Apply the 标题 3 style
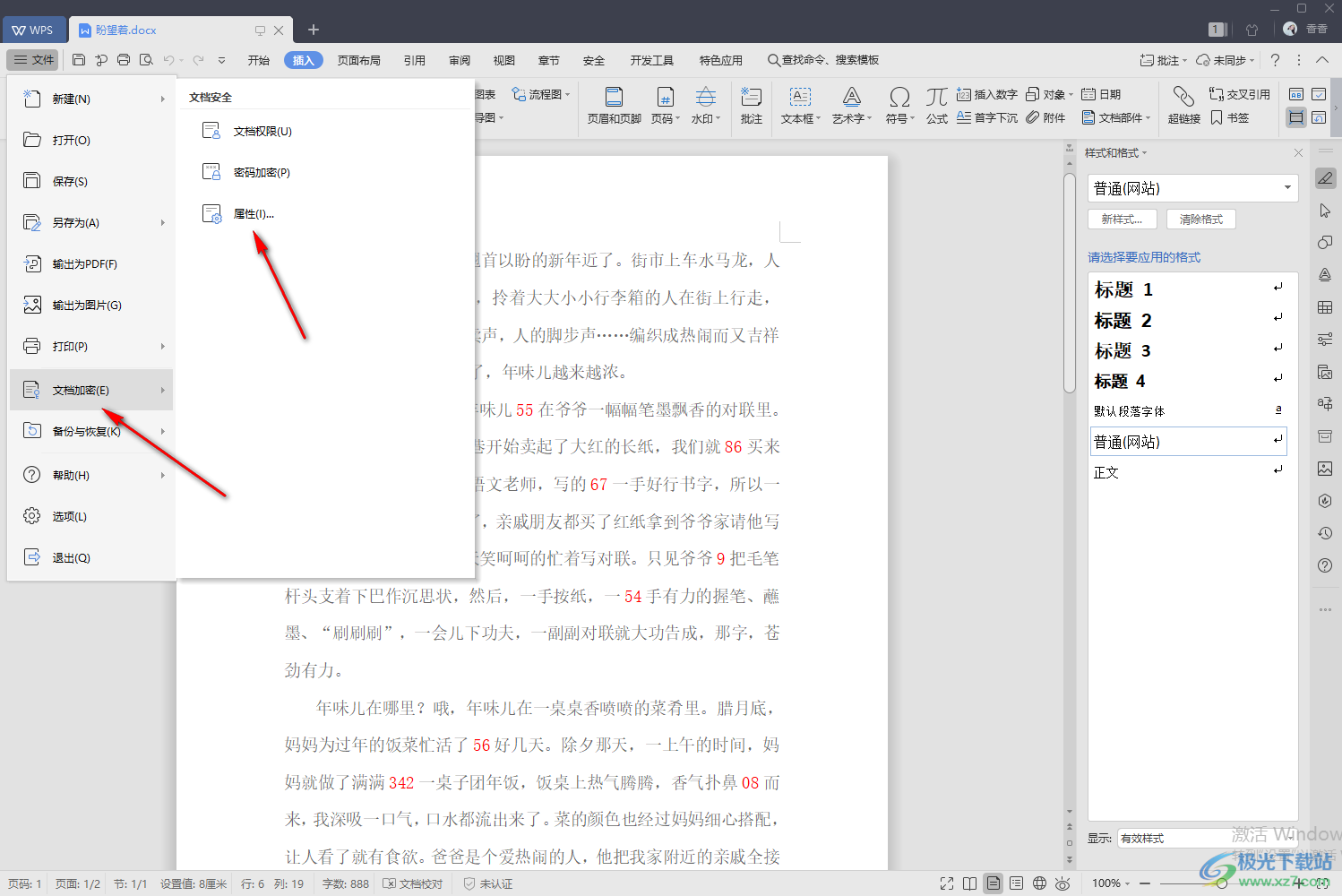 coord(1190,350)
